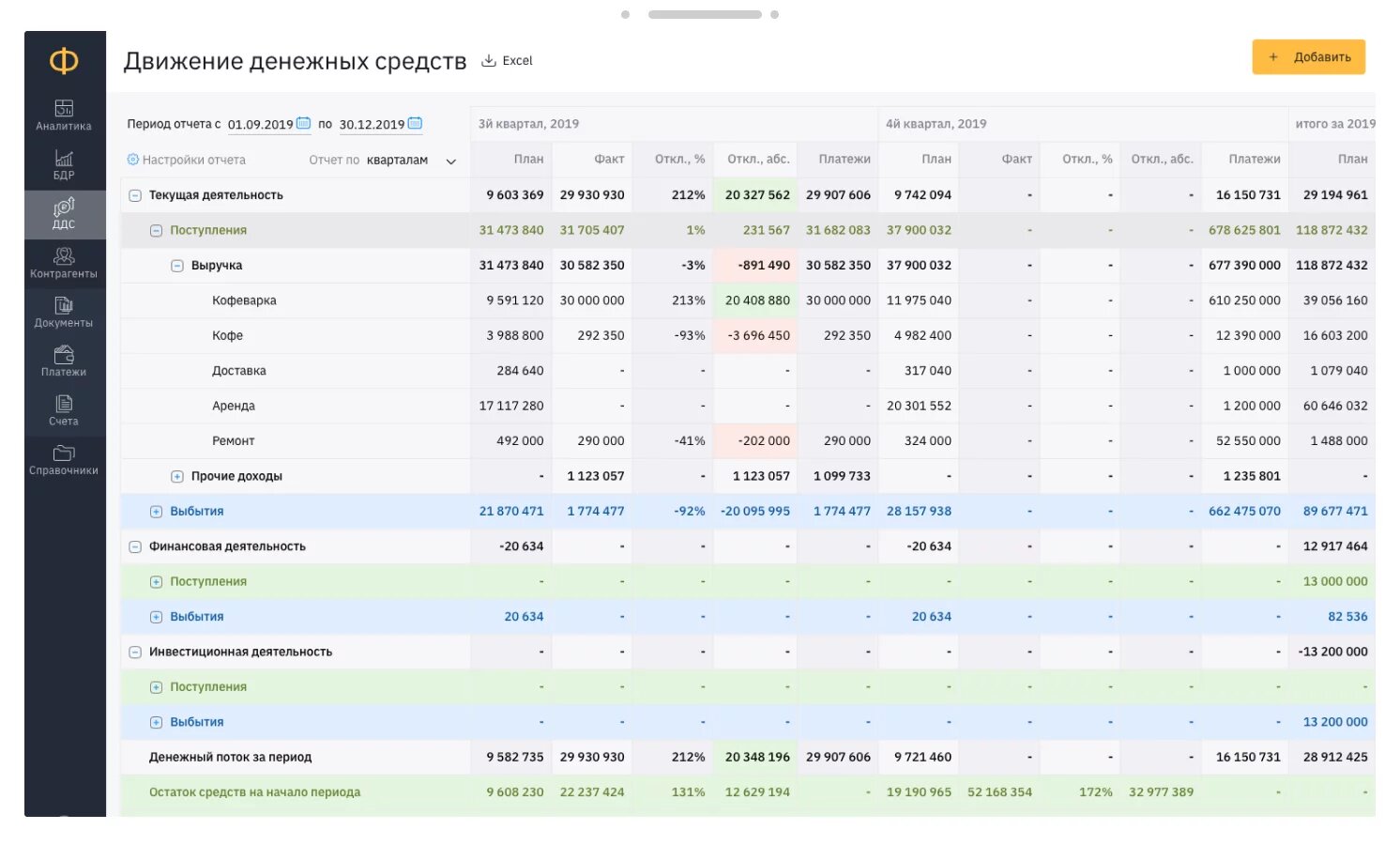Click the 32 977 389 deviation cell

point(1161,792)
